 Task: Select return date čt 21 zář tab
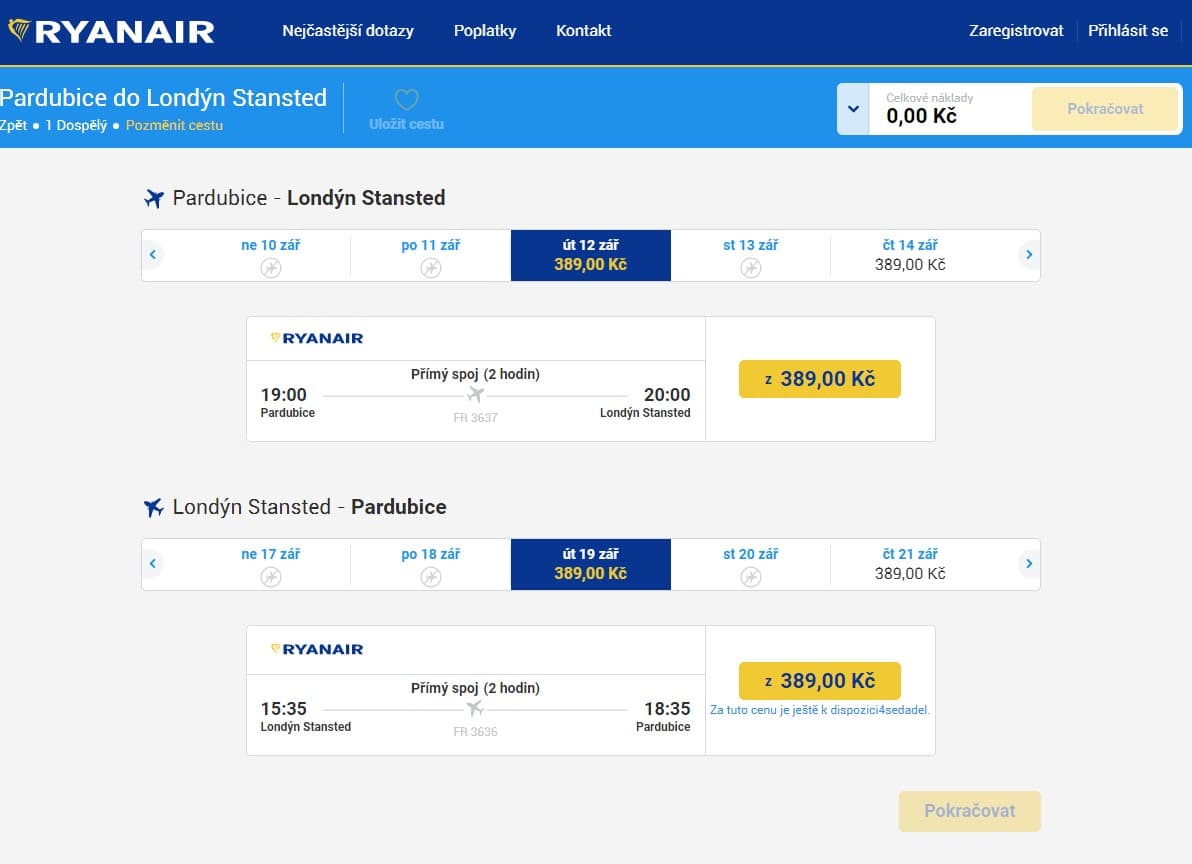[x=910, y=565]
